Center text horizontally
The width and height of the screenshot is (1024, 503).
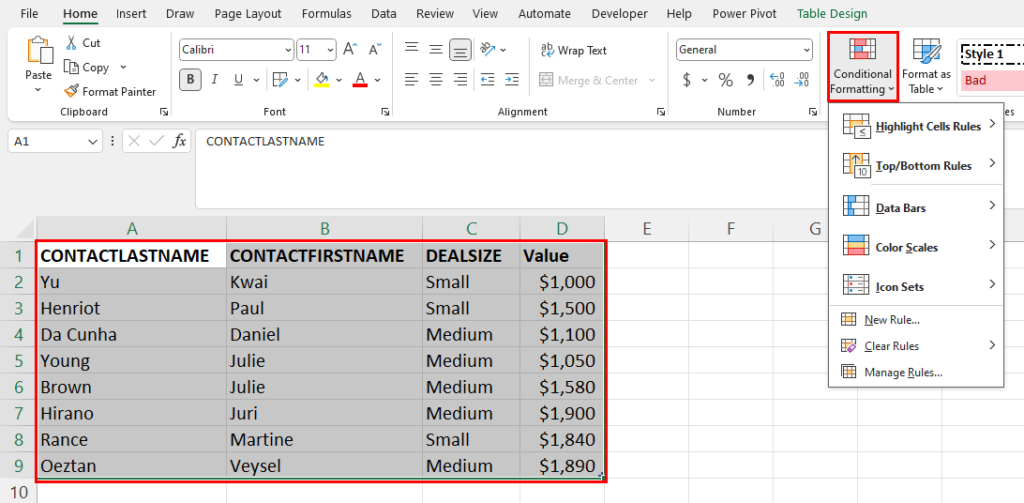click(x=436, y=80)
